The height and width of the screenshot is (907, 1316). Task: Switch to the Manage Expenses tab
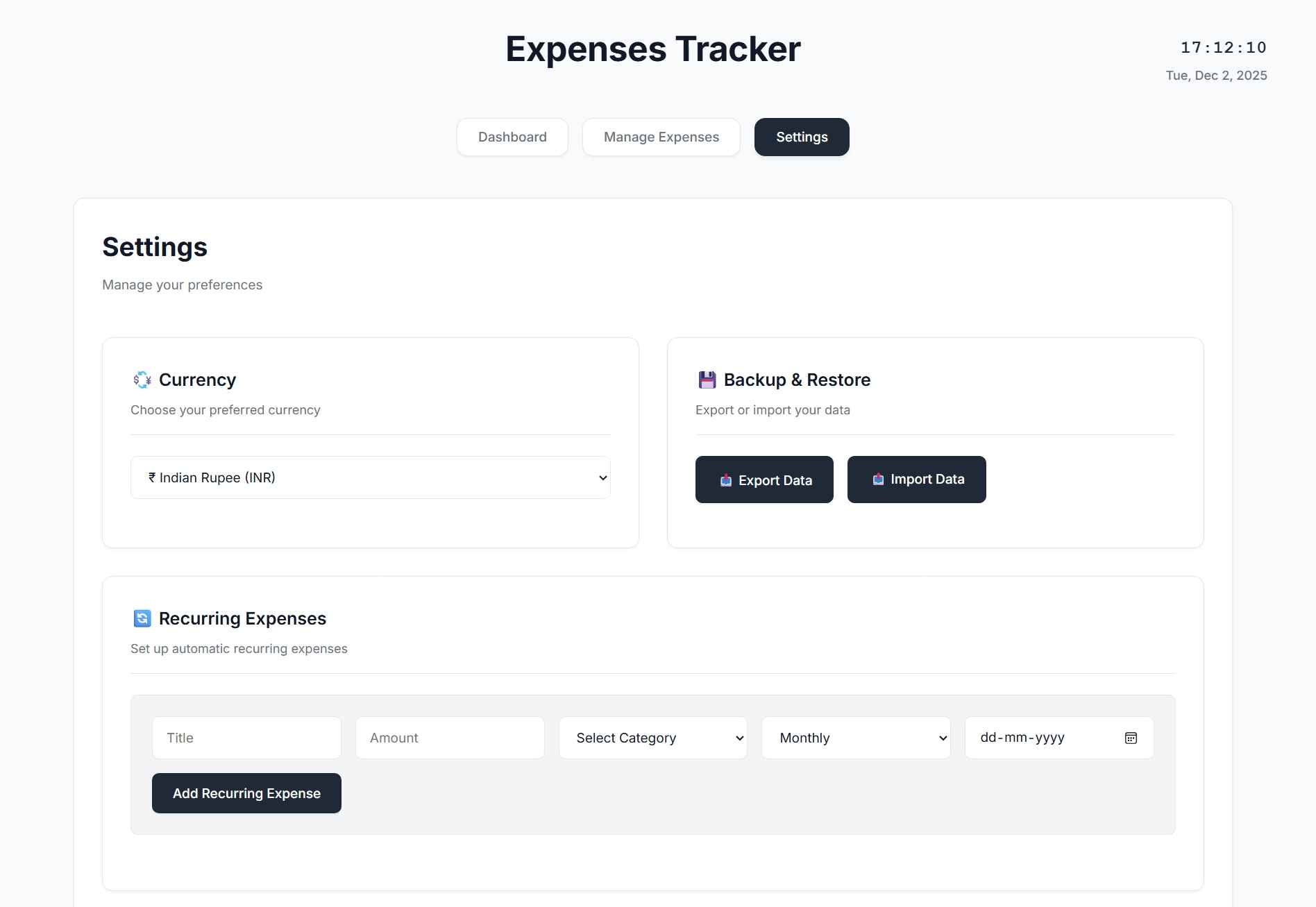click(661, 137)
